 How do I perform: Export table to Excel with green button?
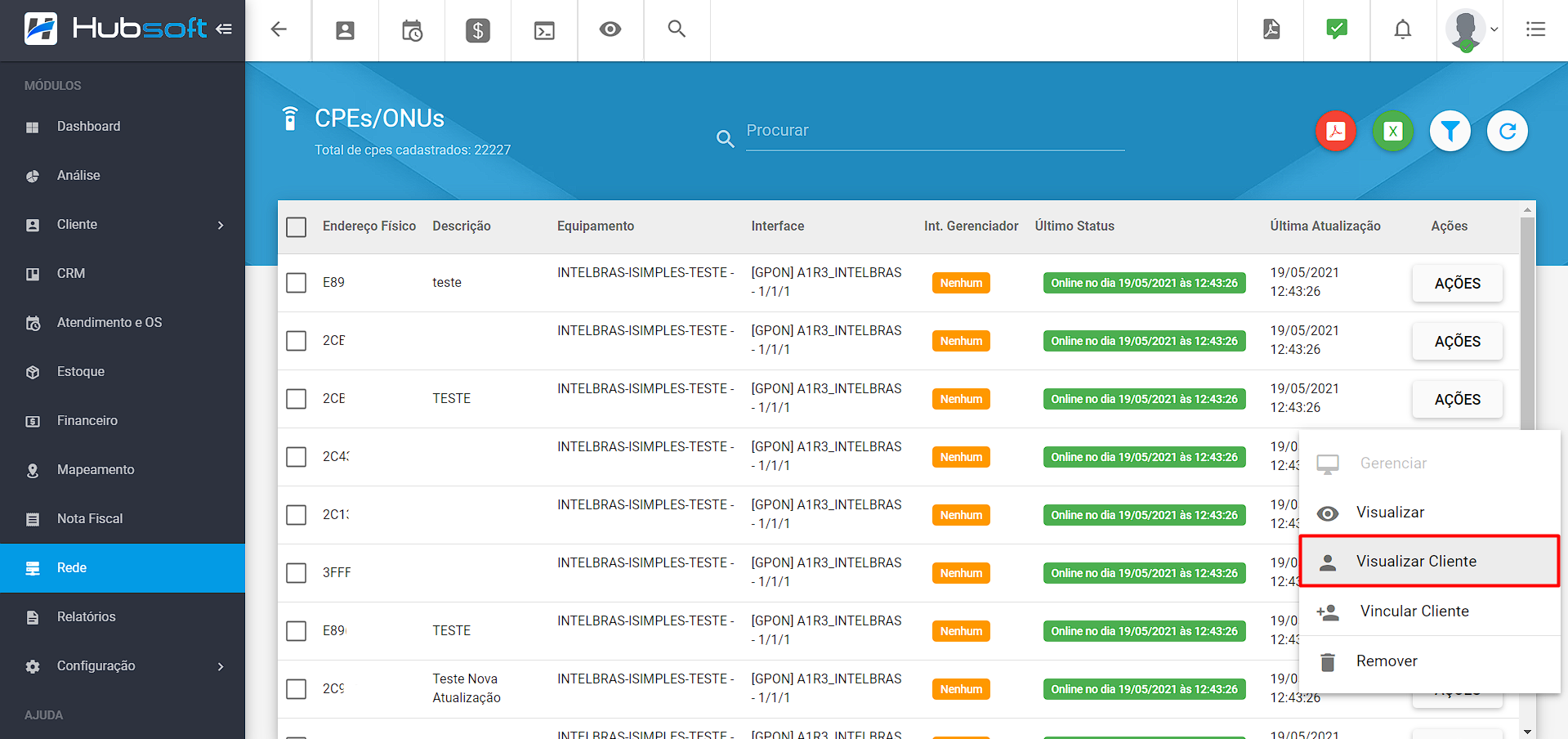[x=1393, y=131]
